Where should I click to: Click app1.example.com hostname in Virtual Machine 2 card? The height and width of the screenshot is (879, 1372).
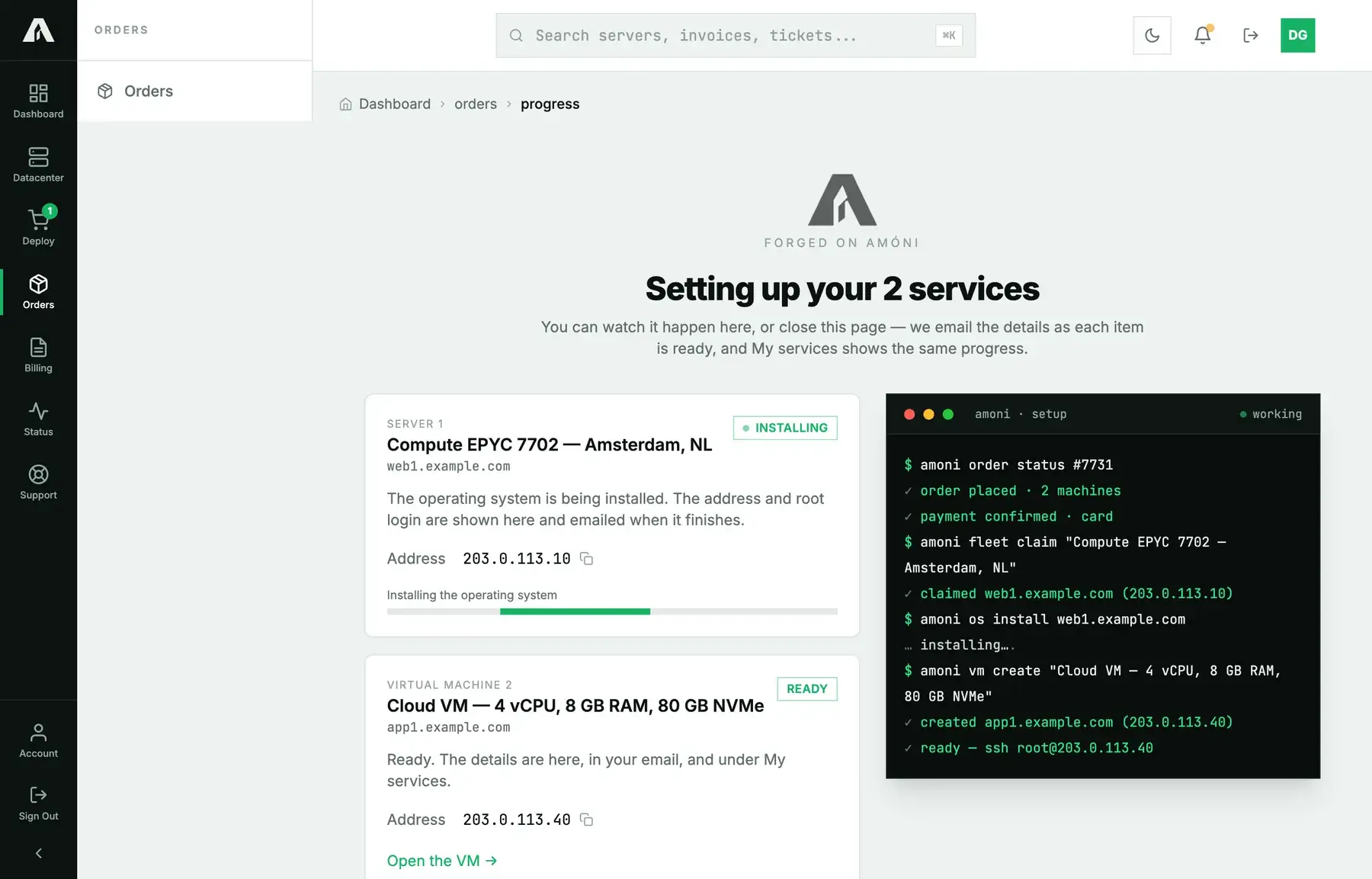click(448, 727)
